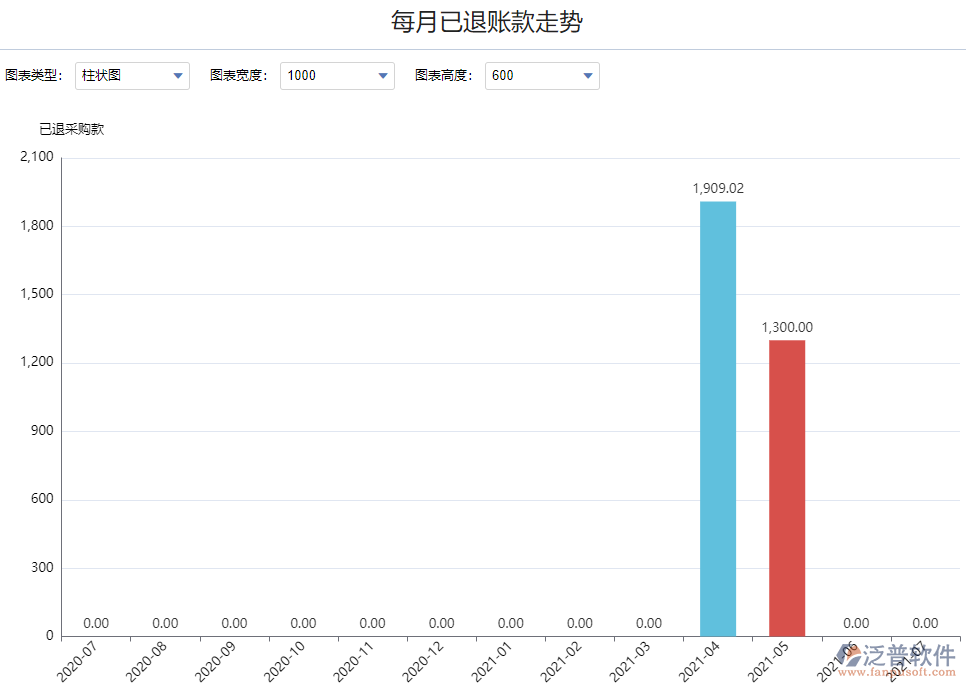Click the dropdown arrow beside 柱状图

pyautogui.click(x=178, y=75)
